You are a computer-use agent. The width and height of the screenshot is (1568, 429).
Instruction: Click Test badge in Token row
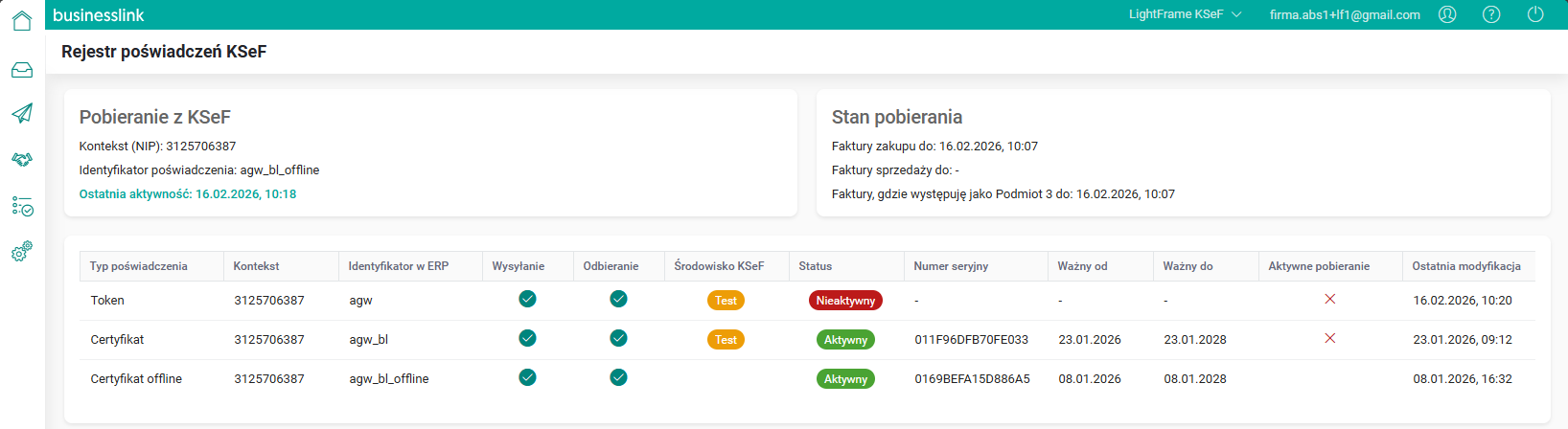point(726,301)
